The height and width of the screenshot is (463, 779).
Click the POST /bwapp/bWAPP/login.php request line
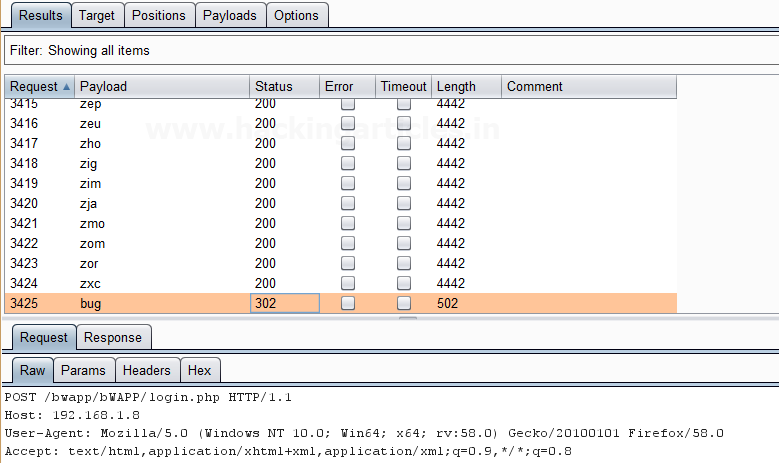coord(148,397)
